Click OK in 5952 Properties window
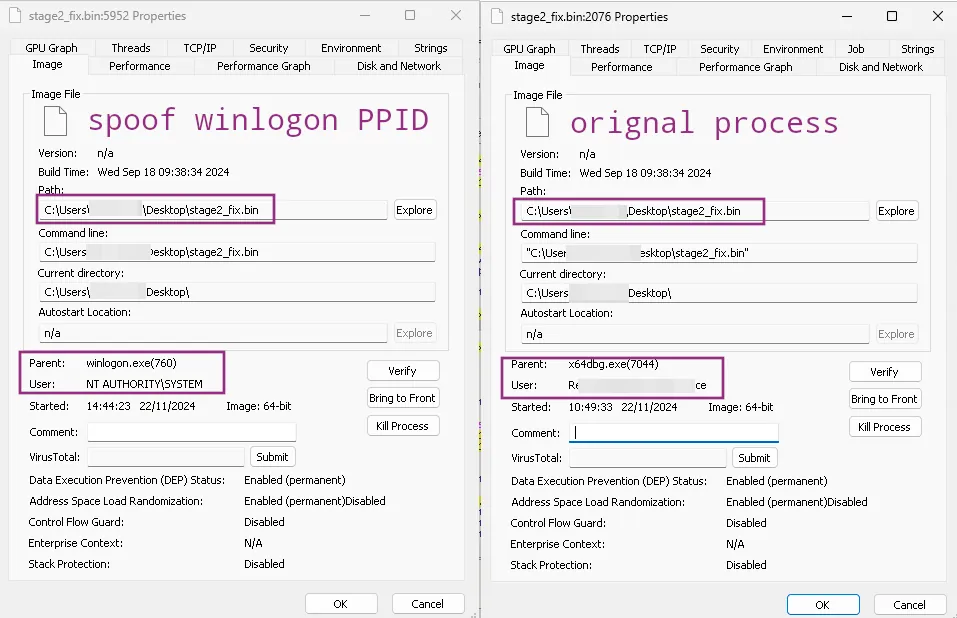 (341, 604)
